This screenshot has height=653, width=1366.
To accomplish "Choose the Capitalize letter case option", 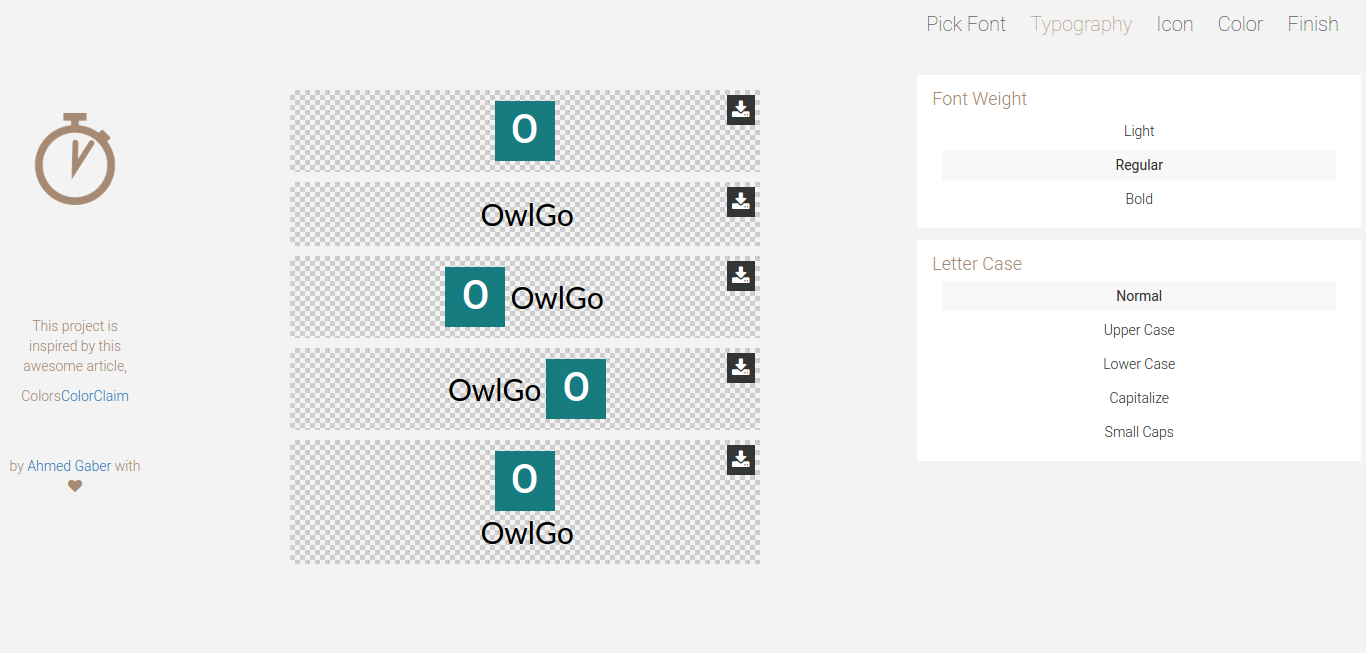I will click(1138, 398).
